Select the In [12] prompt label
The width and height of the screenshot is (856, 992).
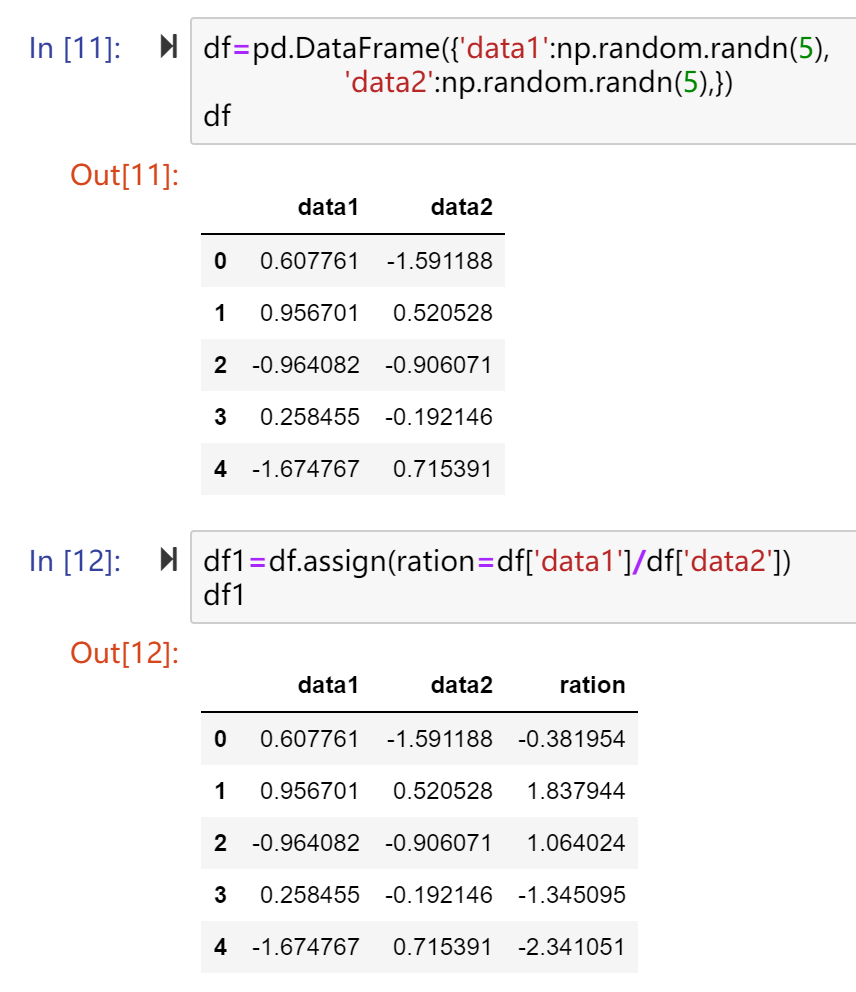pos(75,561)
